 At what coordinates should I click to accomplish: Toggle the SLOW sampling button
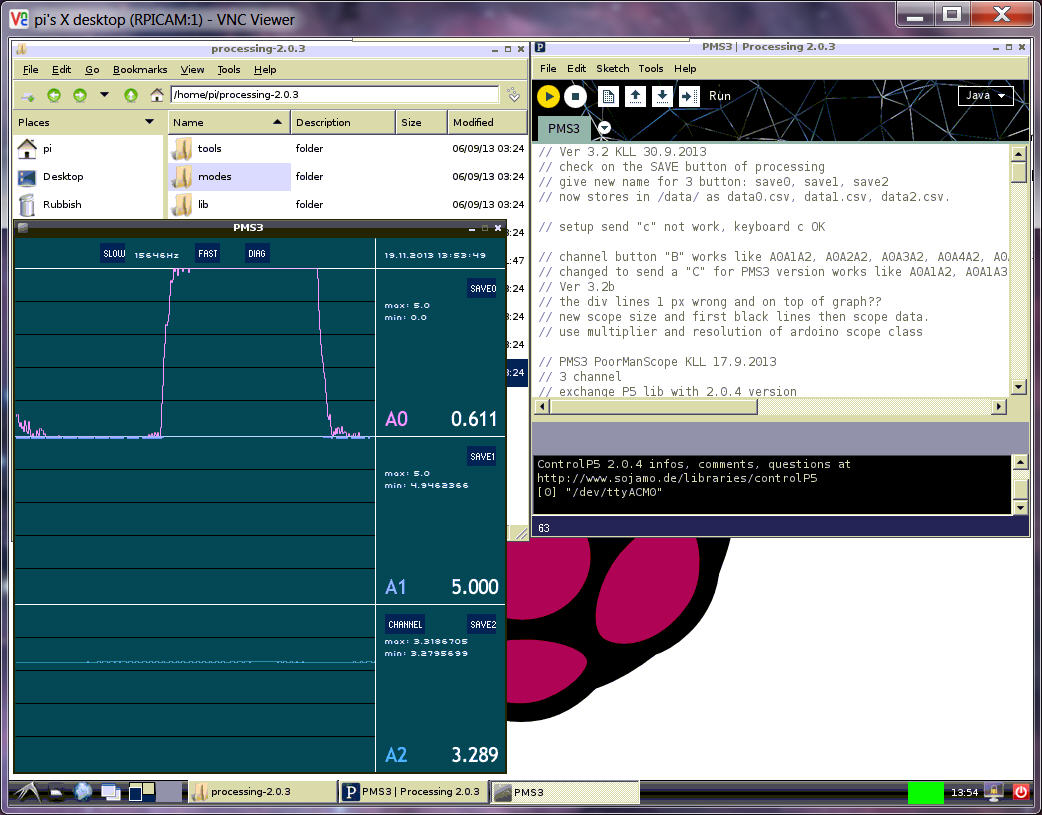click(114, 254)
